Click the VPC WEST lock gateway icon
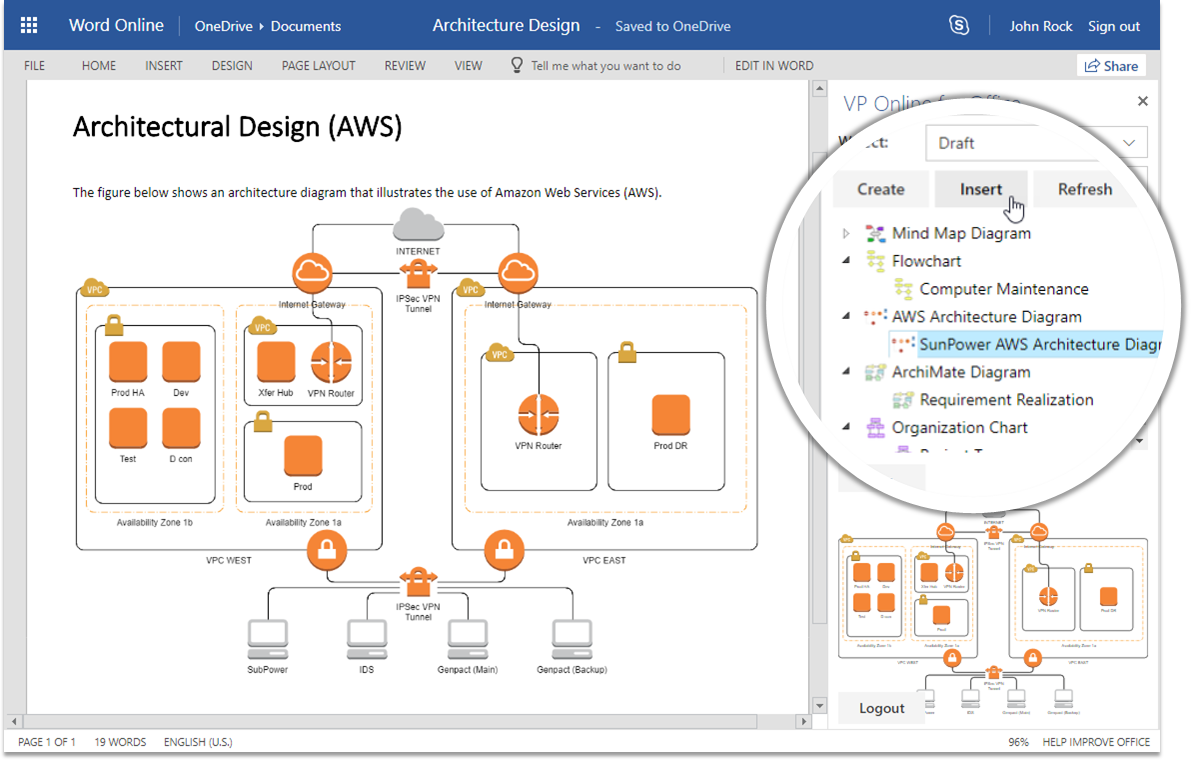1191x760 pixels. tap(327, 550)
